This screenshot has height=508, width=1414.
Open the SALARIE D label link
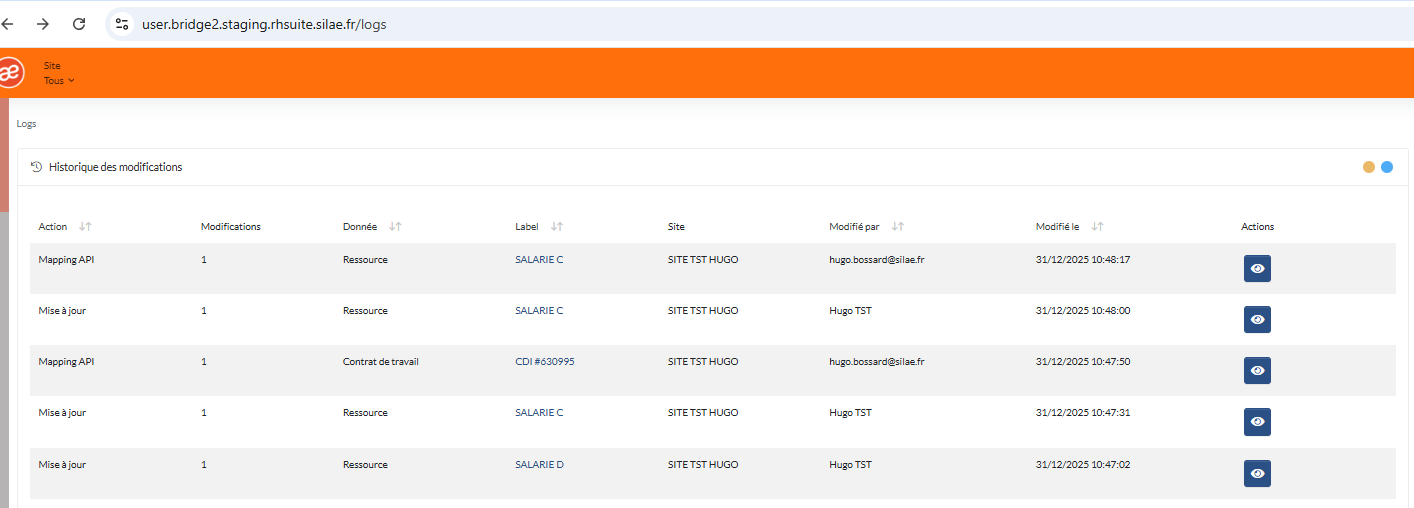tap(539, 465)
